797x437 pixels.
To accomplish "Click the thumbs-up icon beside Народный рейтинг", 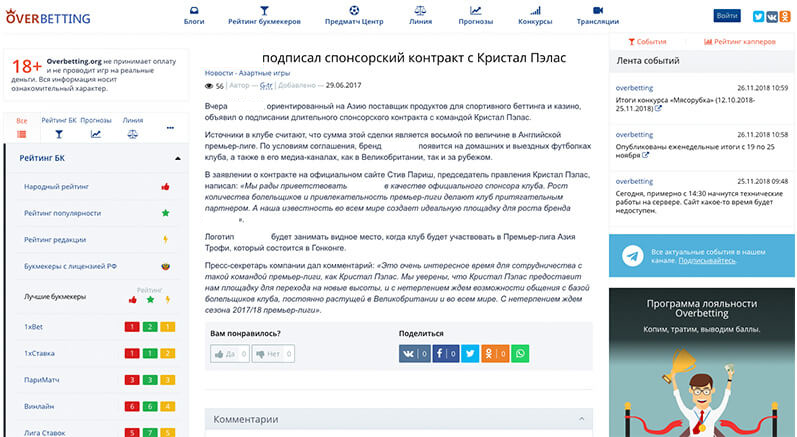I will 165,186.
